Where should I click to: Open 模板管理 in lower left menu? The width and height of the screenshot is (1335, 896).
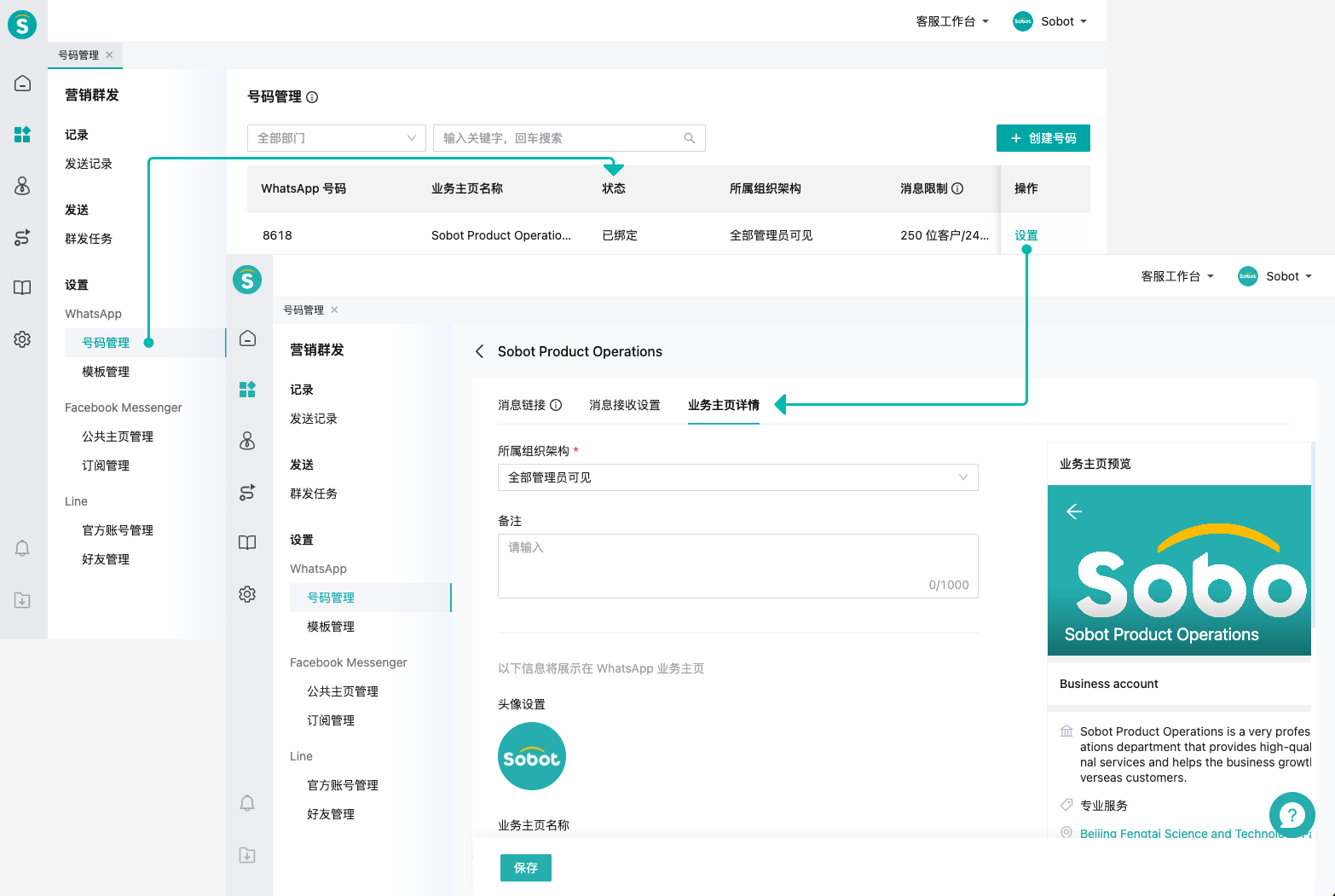[331, 627]
